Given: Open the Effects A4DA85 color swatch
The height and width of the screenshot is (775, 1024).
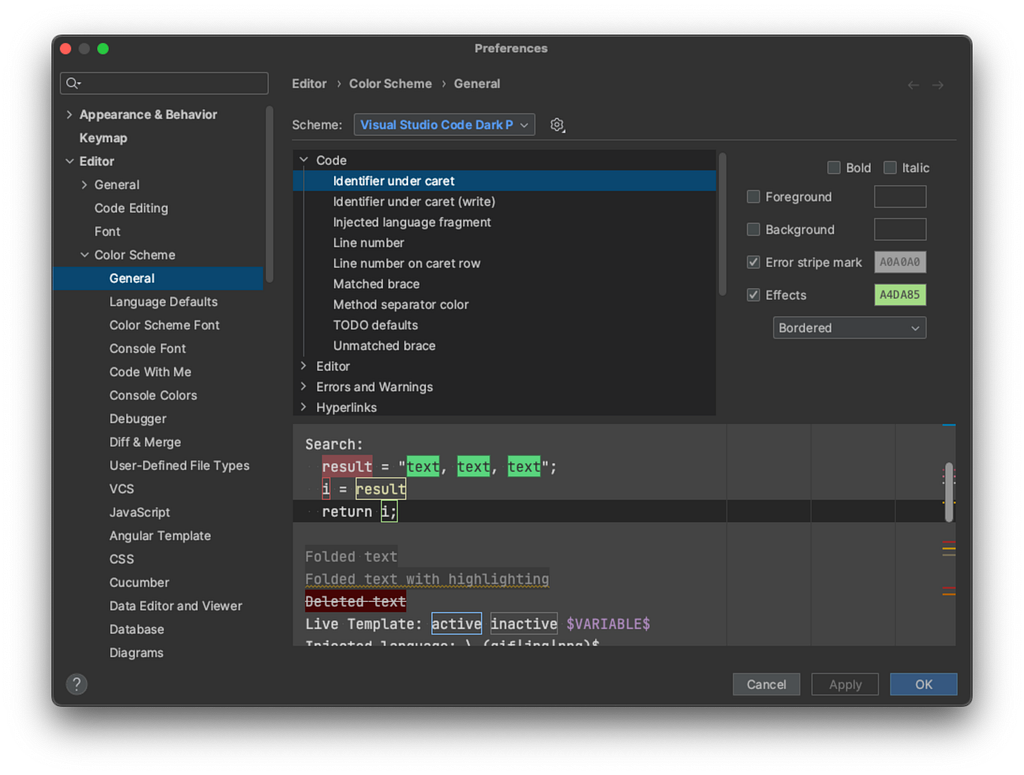Looking at the screenshot, I should [x=900, y=294].
